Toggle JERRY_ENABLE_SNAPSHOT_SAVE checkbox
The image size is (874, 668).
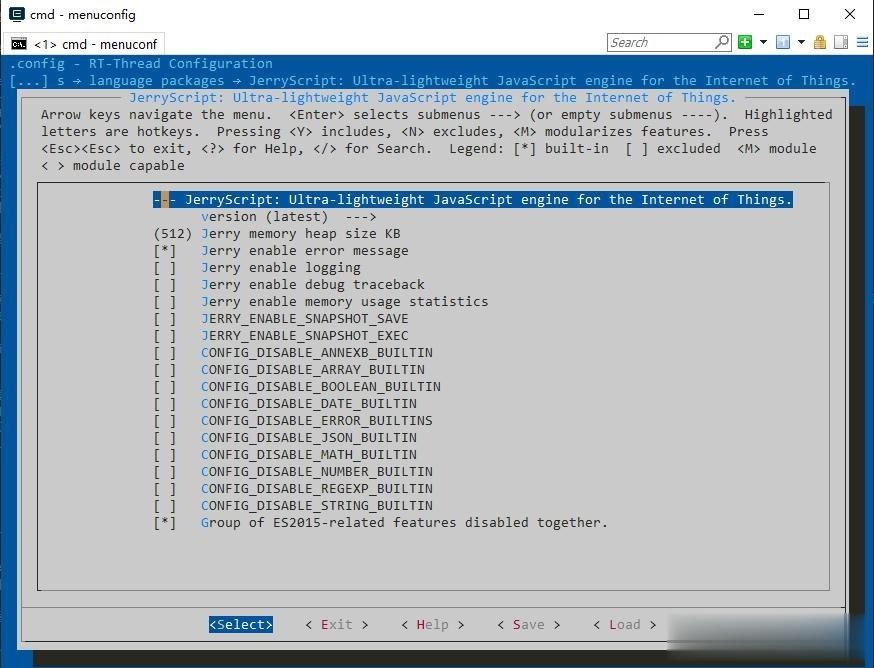[x=164, y=319]
